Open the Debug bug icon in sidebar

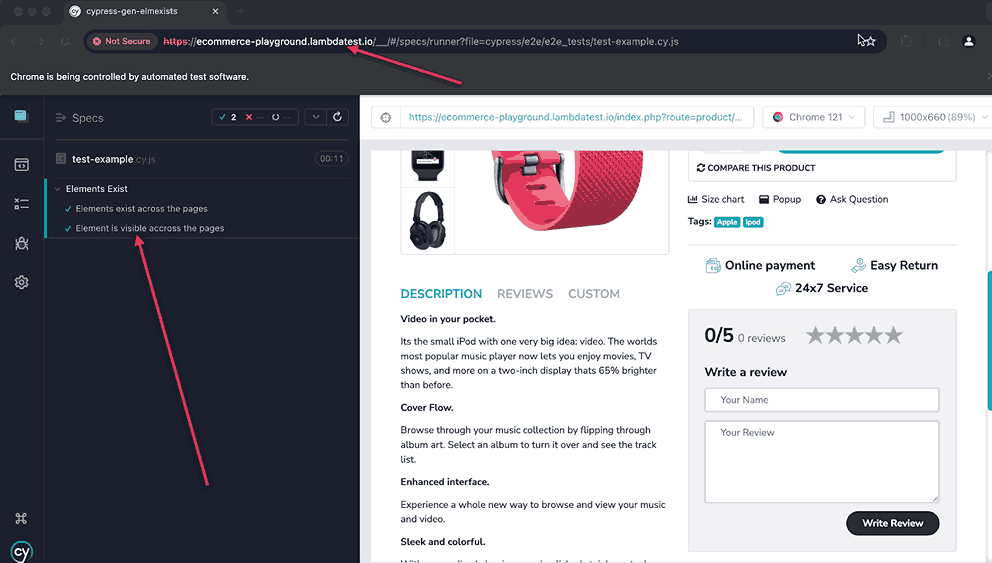pos(22,243)
